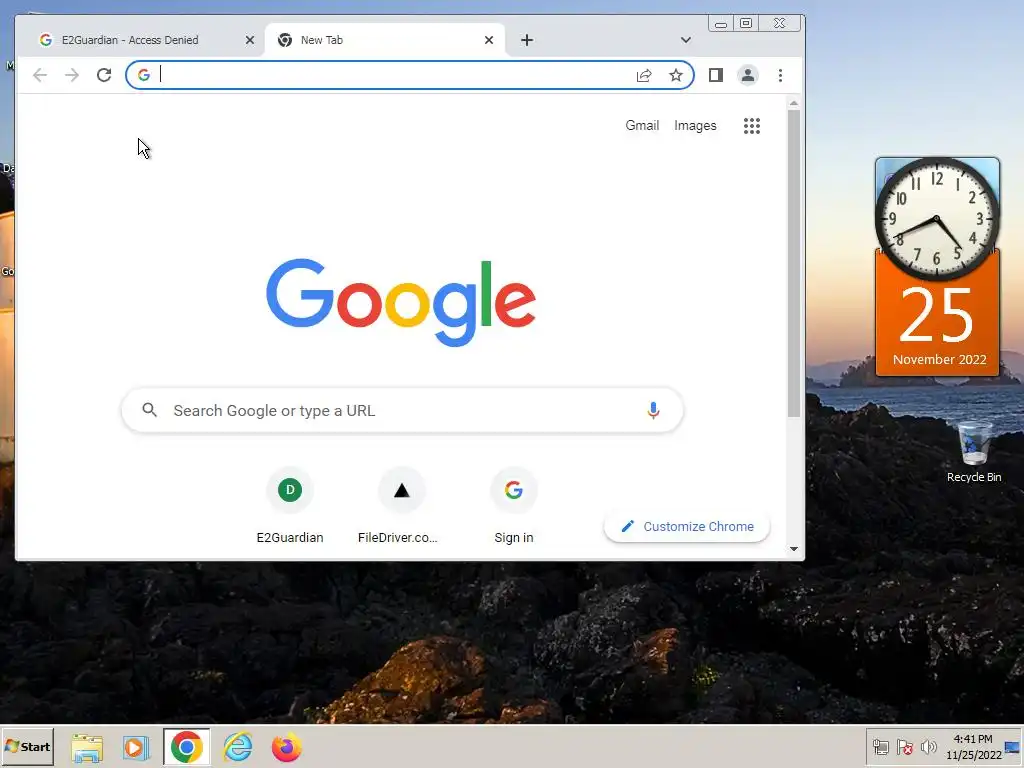The width and height of the screenshot is (1024, 768).
Task: Click the Show desktop button
Action: (x=1014, y=746)
